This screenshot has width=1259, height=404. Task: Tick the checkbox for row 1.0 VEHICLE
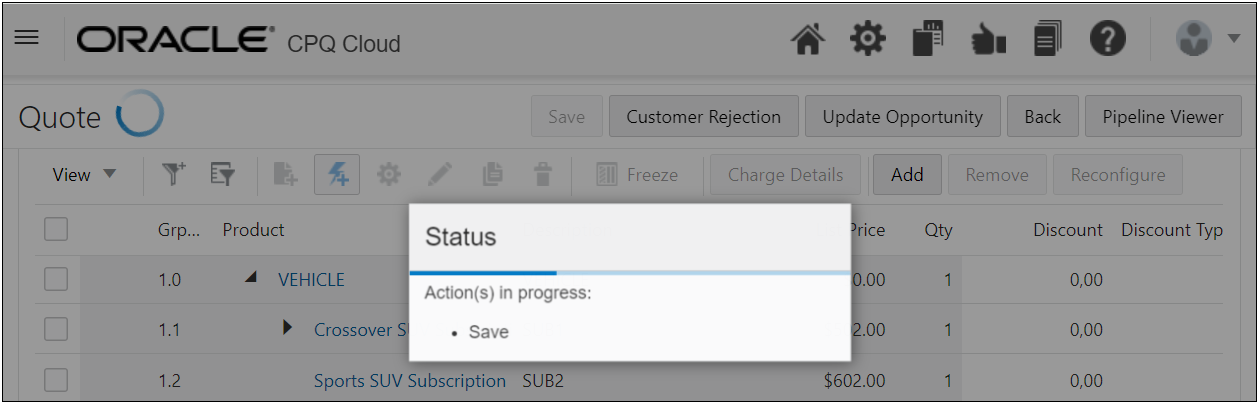56,279
